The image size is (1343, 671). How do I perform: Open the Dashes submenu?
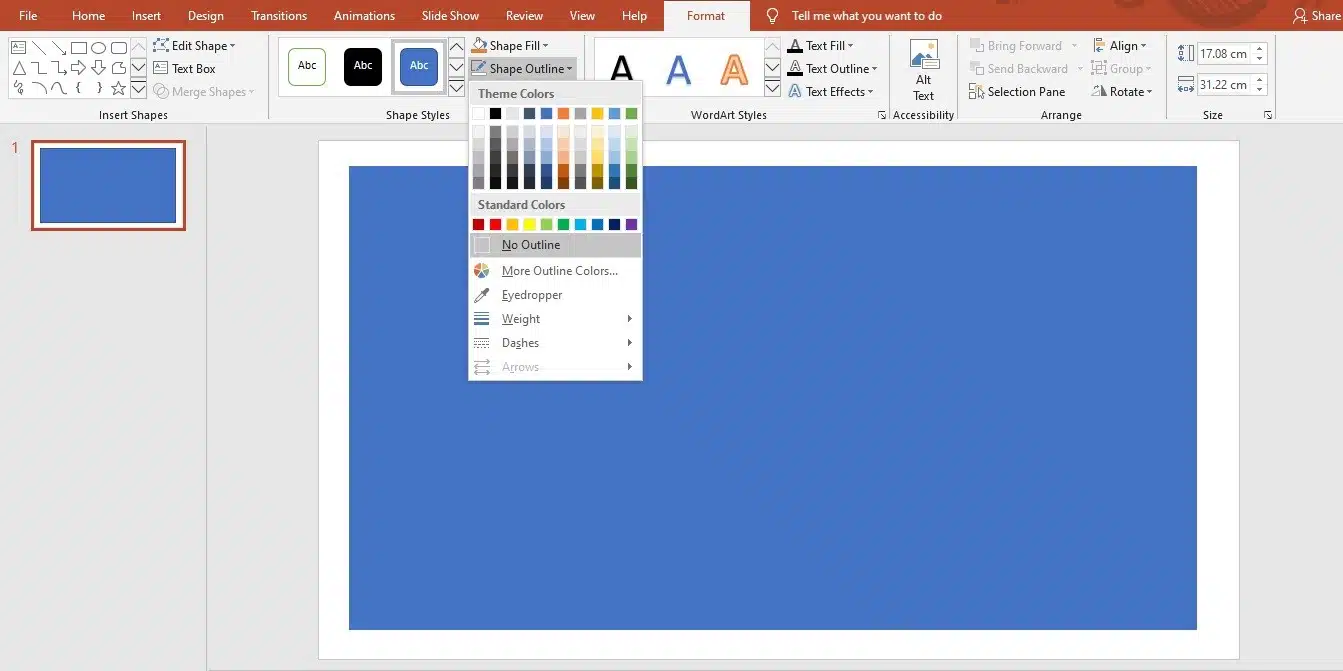coord(519,342)
